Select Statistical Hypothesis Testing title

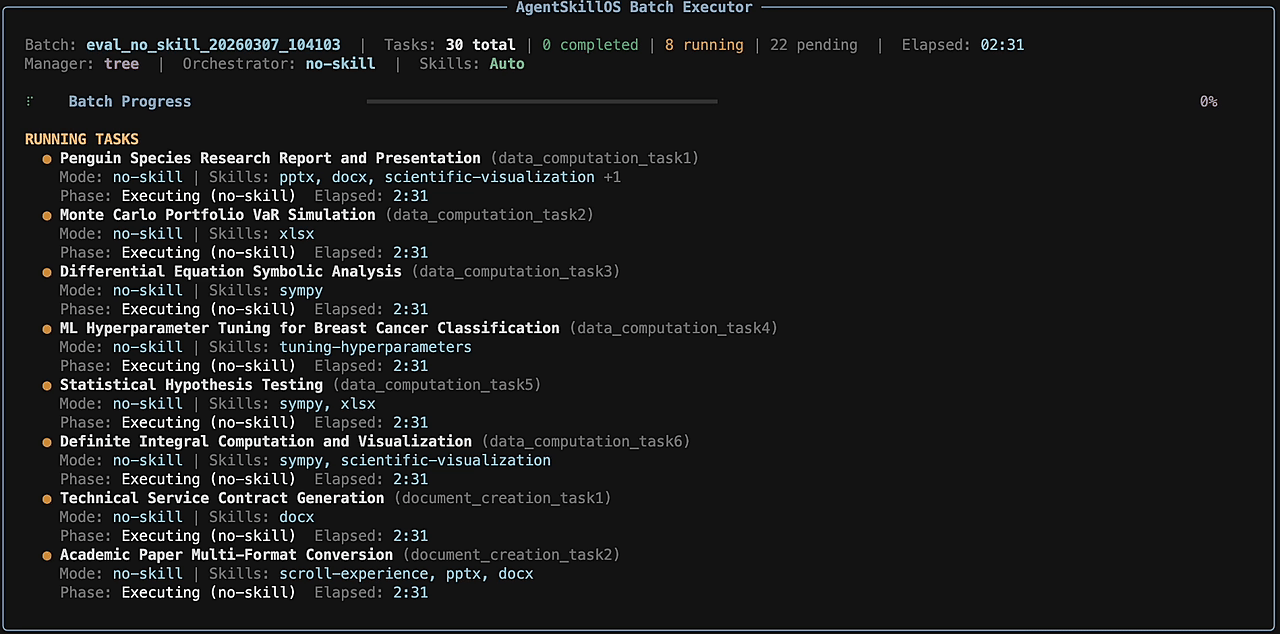[191, 385]
